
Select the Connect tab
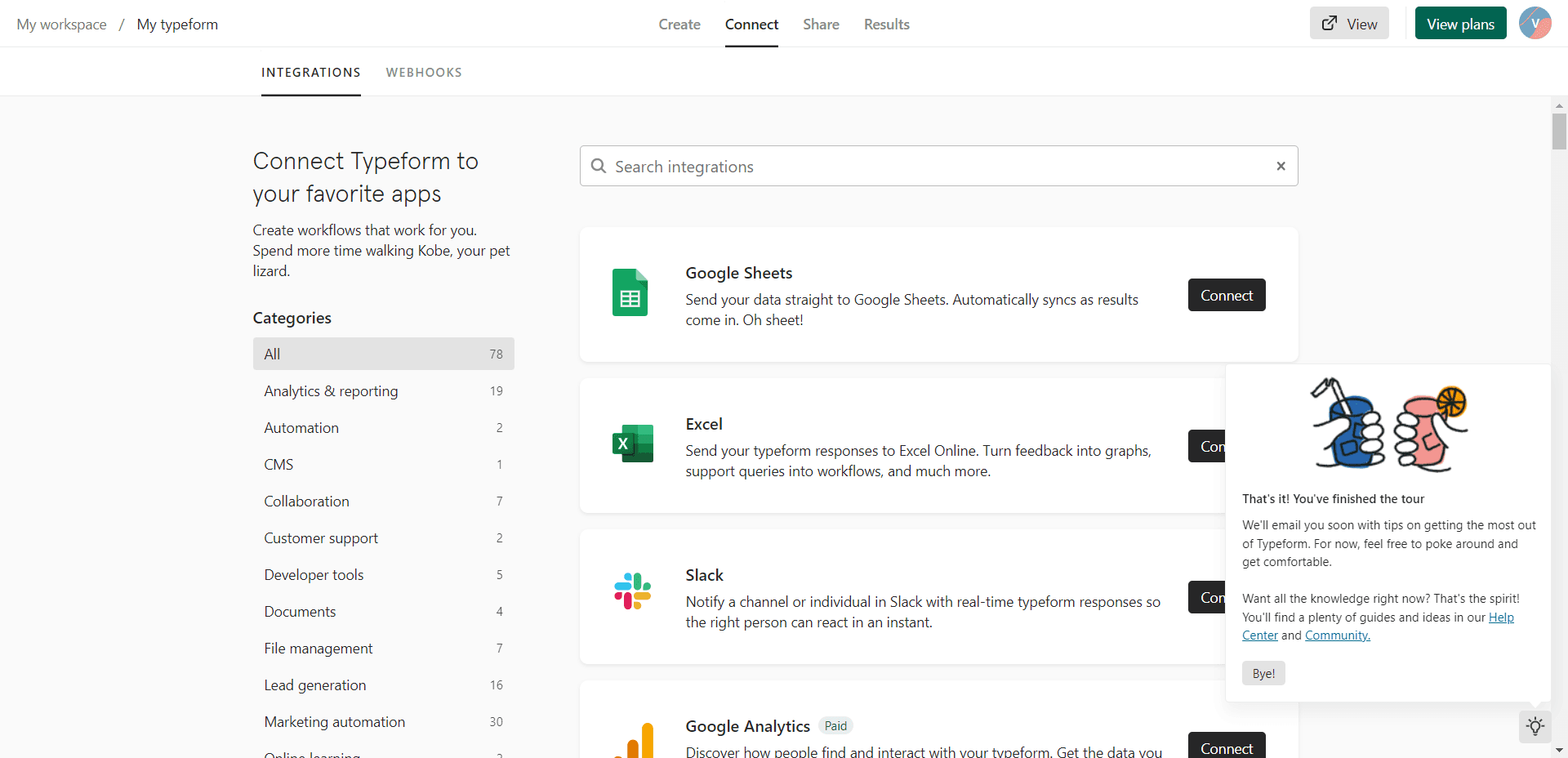pyautogui.click(x=751, y=25)
